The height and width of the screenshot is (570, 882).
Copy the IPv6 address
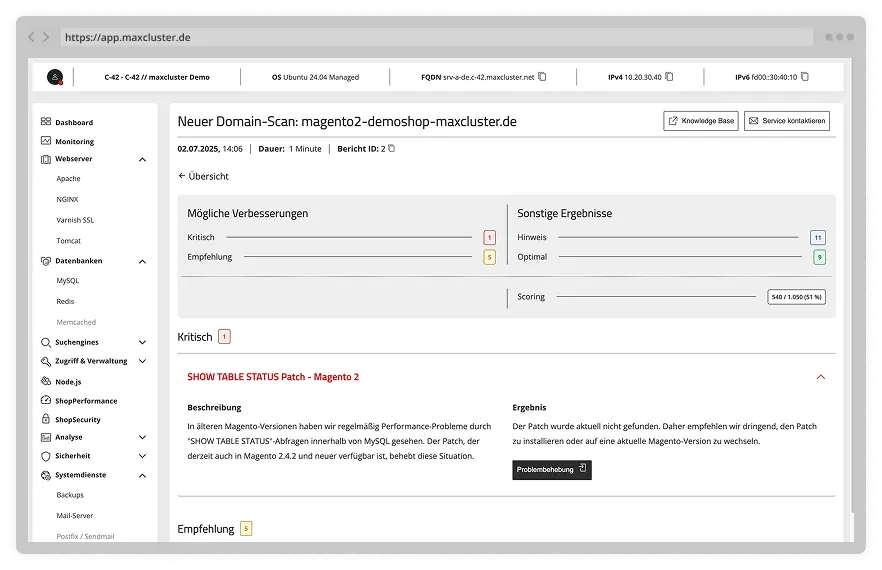pyautogui.click(x=805, y=77)
